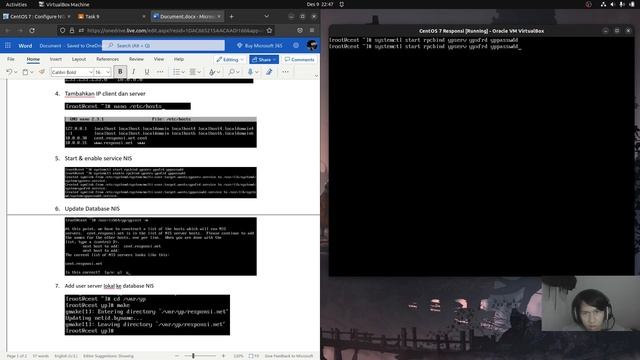Open the font name combo box
Screen dimensions: 640x360
tap(72, 72)
